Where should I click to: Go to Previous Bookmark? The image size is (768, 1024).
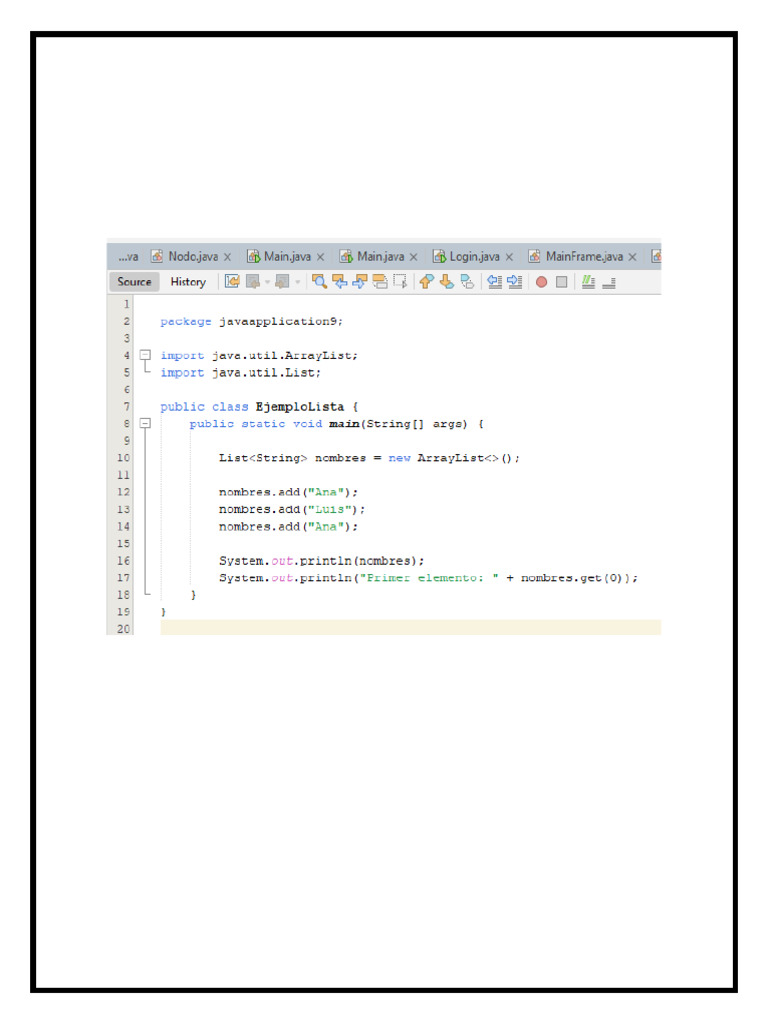click(427, 282)
